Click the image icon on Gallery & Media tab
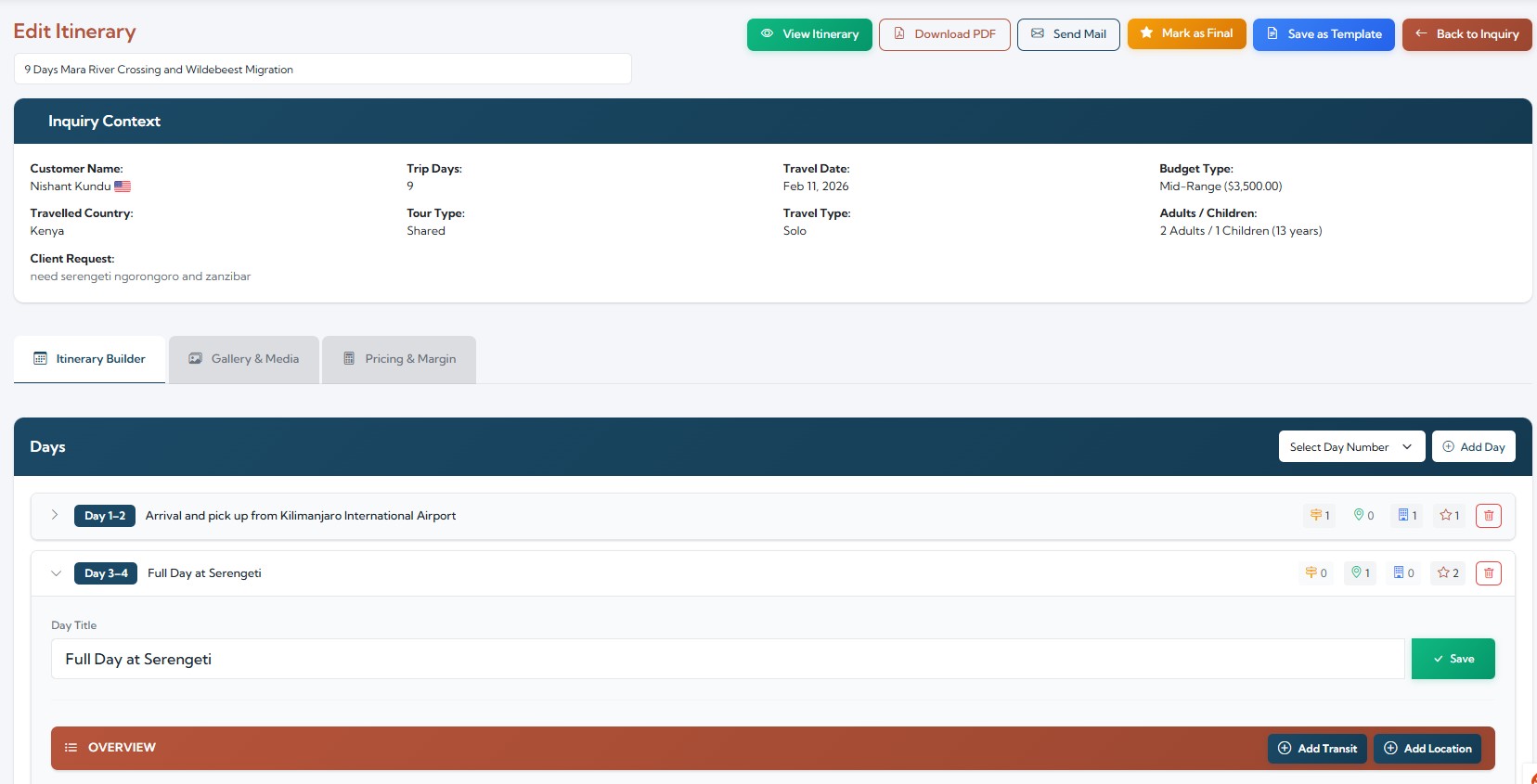 point(195,358)
